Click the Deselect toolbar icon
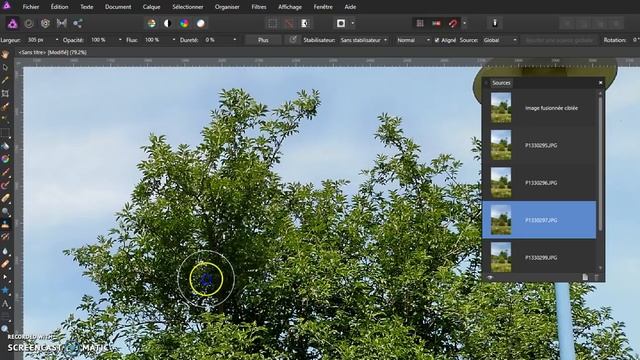 (x=289, y=23)
